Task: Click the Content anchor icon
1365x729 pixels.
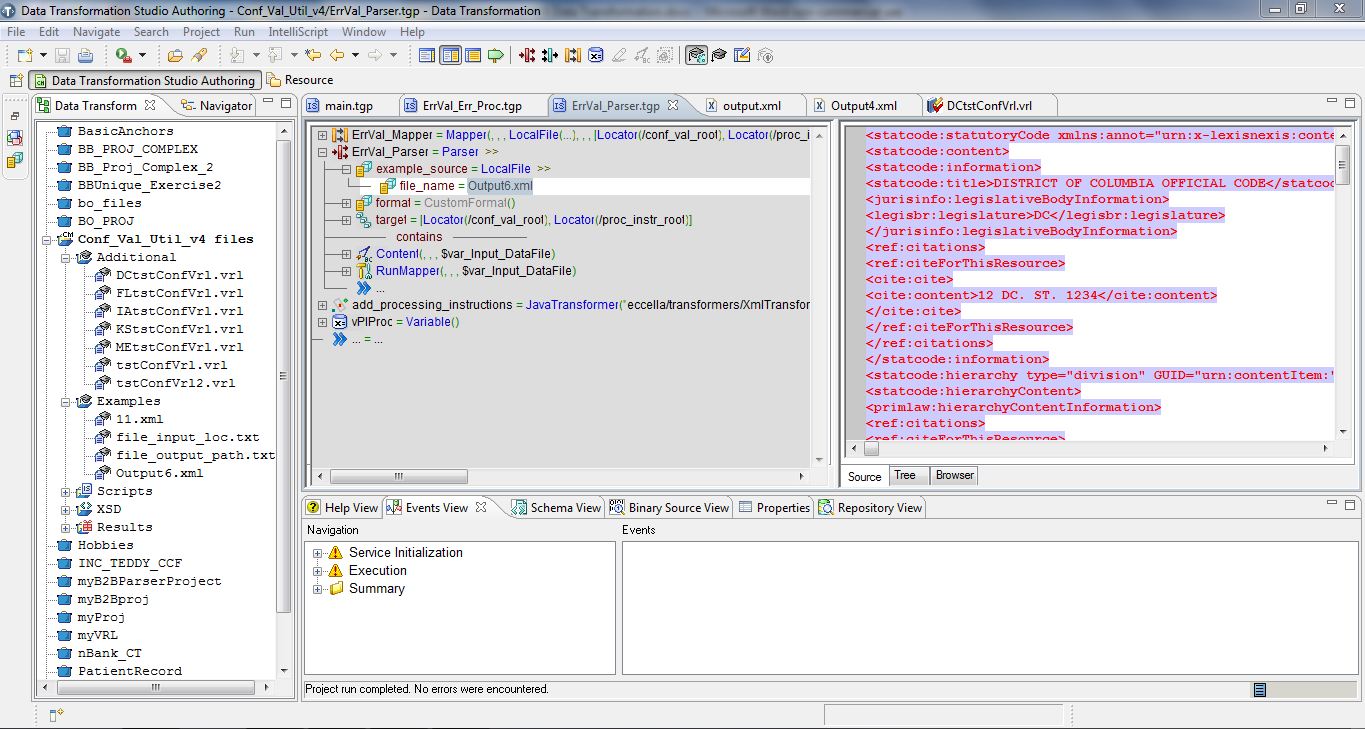Action: 365,254
